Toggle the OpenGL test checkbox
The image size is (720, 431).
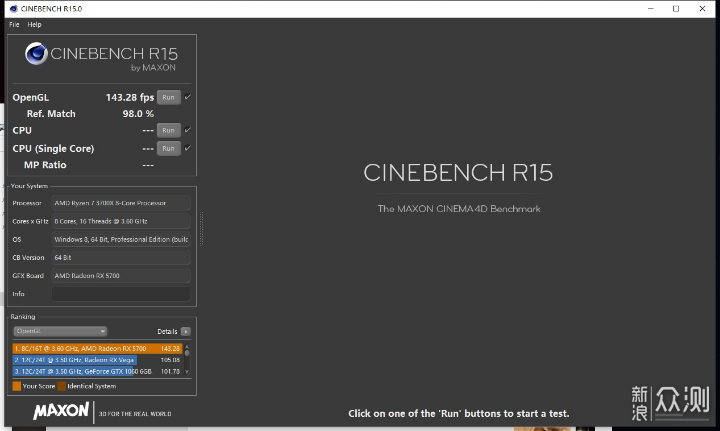pos(188,97)
